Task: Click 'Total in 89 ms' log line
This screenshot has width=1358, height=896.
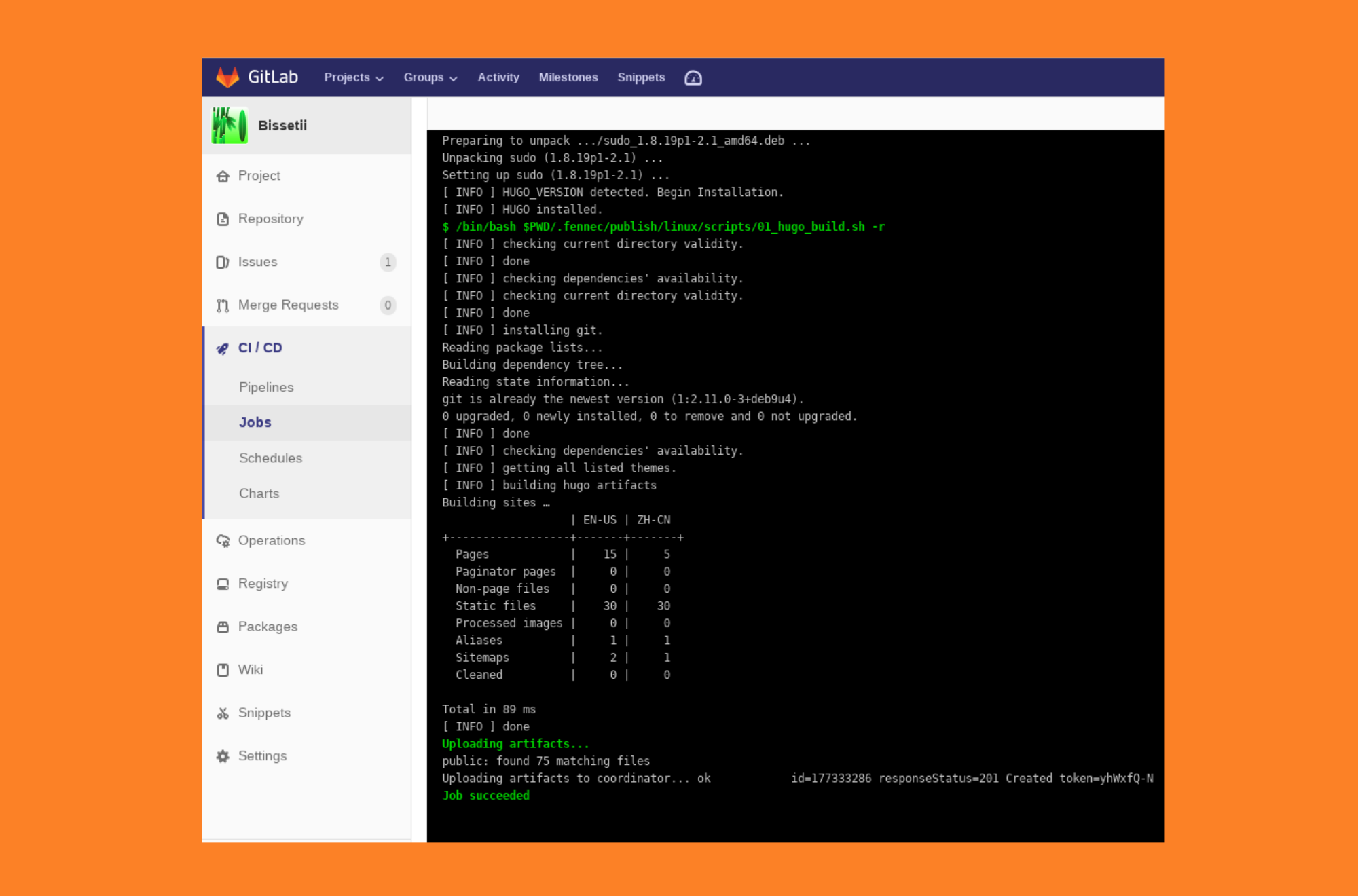Action: (x=489, y=709)
